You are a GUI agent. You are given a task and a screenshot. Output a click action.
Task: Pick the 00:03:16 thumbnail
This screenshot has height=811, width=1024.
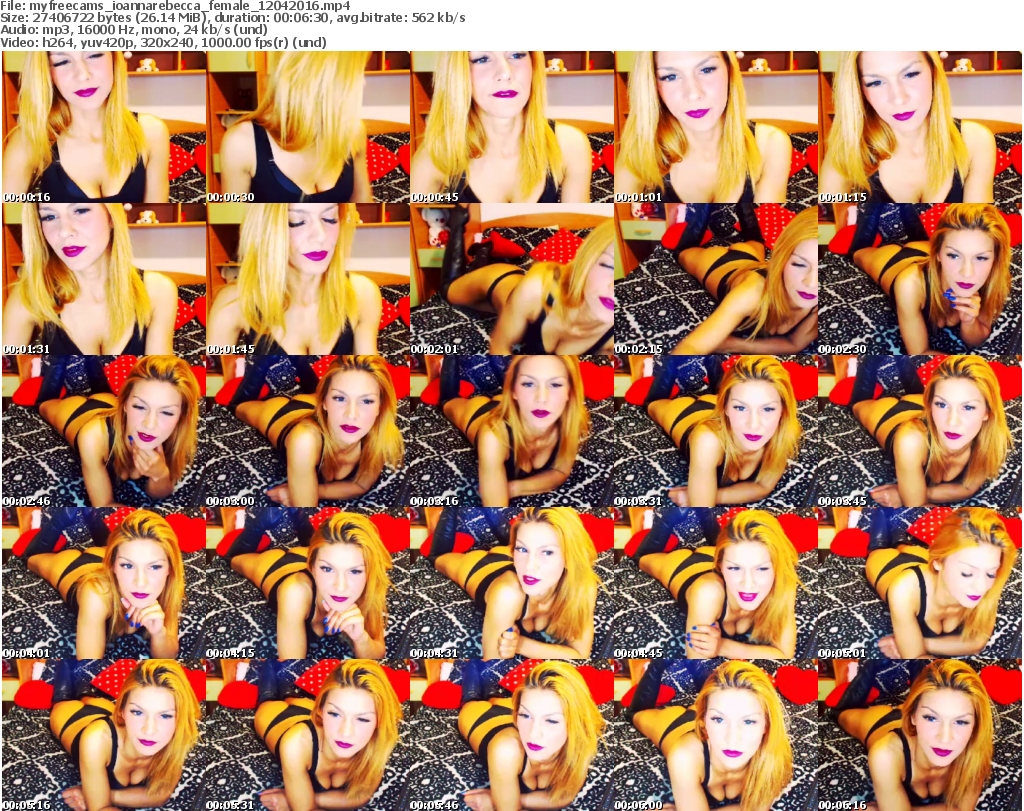[511, 432]
